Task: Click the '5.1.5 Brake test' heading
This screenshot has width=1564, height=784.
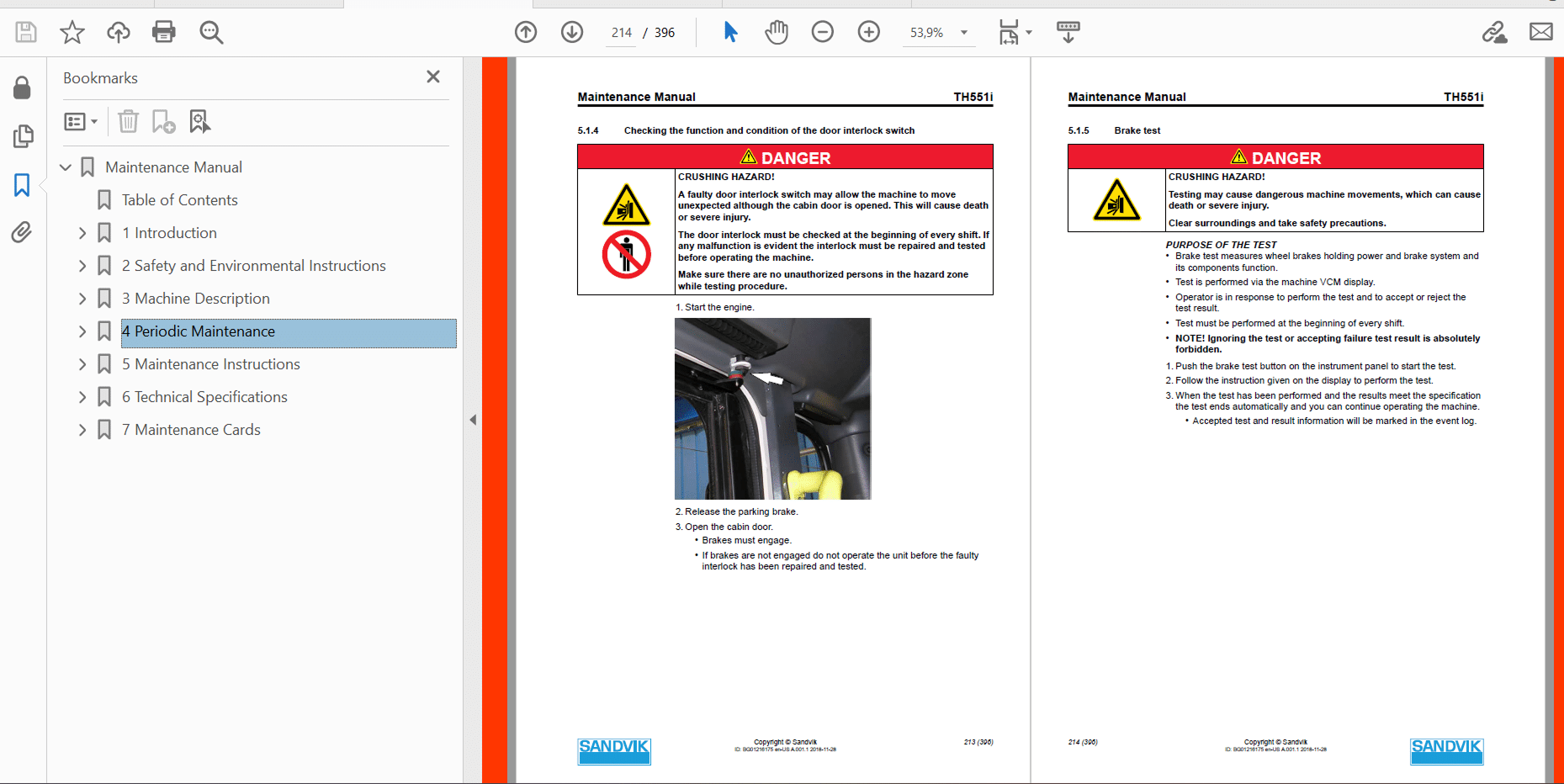Action: (x=1114, y=130)
